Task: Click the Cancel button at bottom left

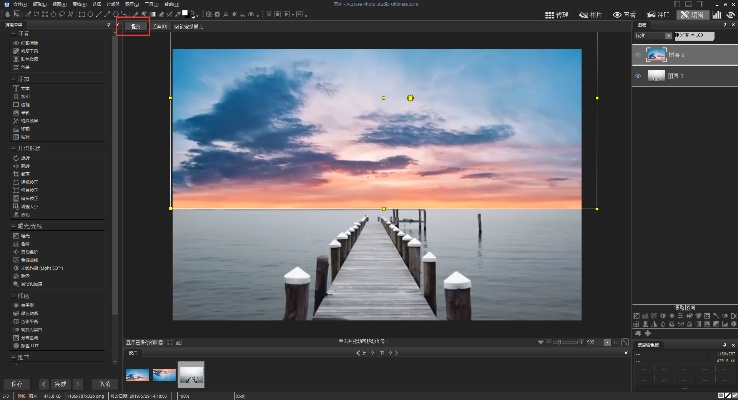Action: pyautogui.click(x=104, y=384)
